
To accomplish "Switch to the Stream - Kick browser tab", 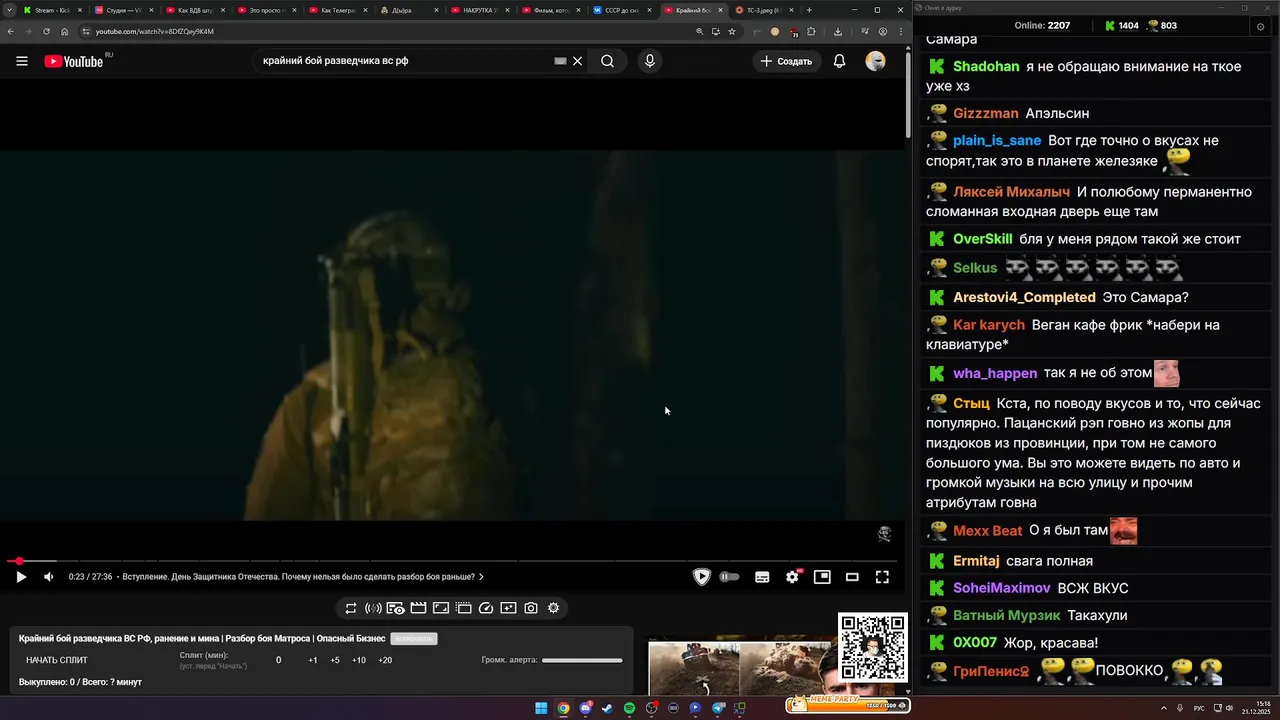I will (51, 10).
